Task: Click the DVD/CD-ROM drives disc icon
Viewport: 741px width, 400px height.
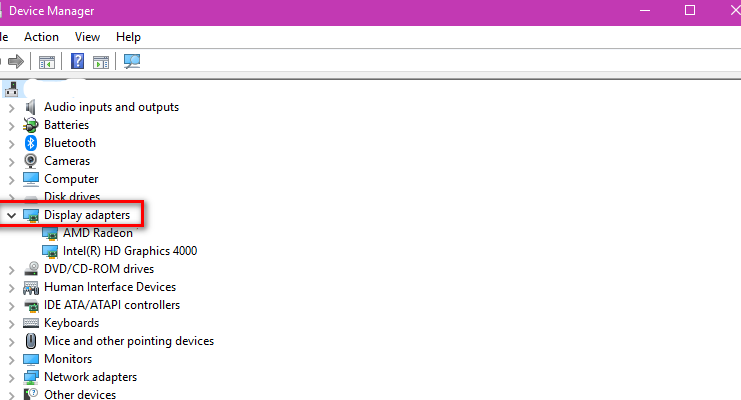Action: pos(31,269)
